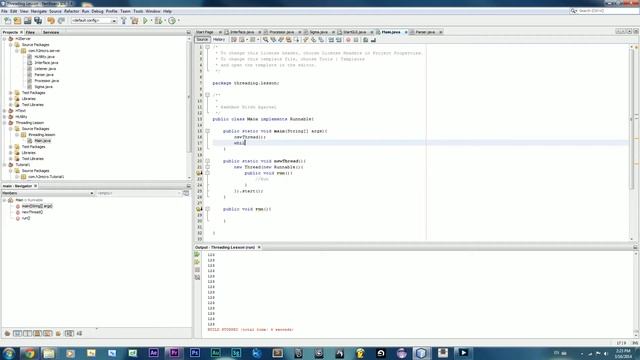Click the Last Edit icon in editor toolbar
Viewport: 640px width, 360px height.
point(234,40)
